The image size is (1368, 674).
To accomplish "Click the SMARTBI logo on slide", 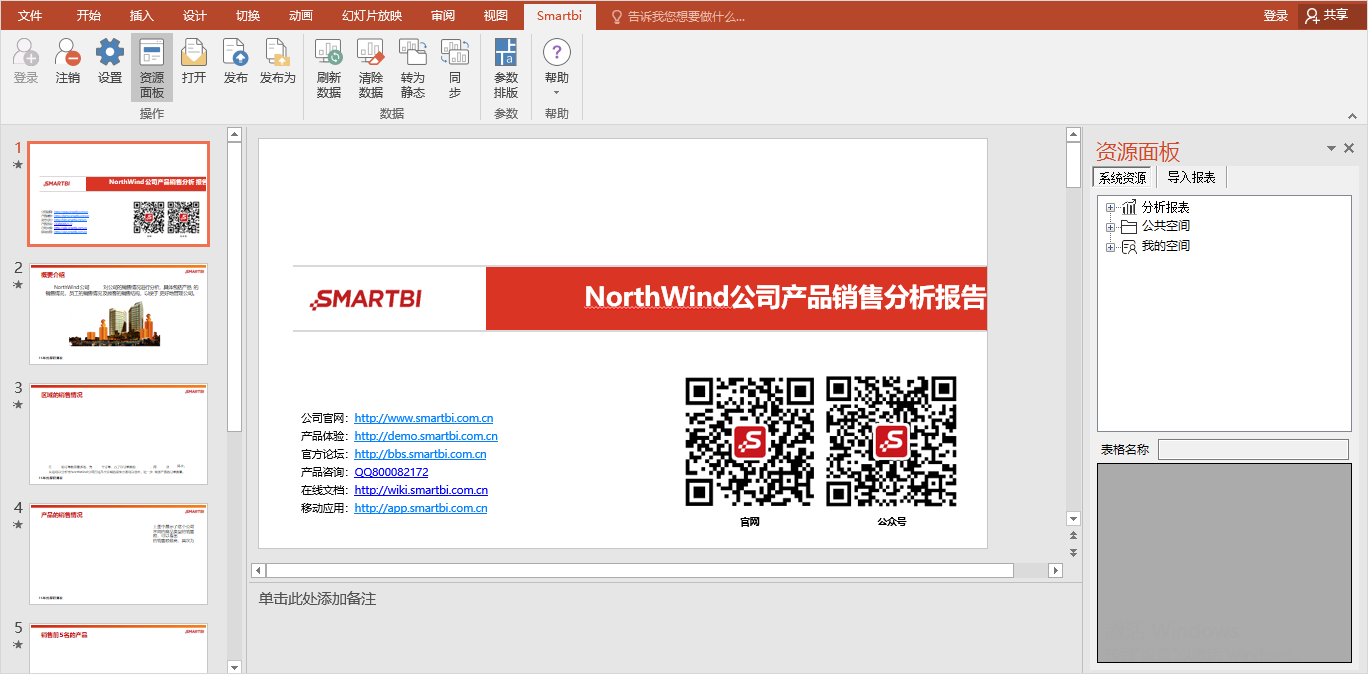I will [x=366, y=298].
